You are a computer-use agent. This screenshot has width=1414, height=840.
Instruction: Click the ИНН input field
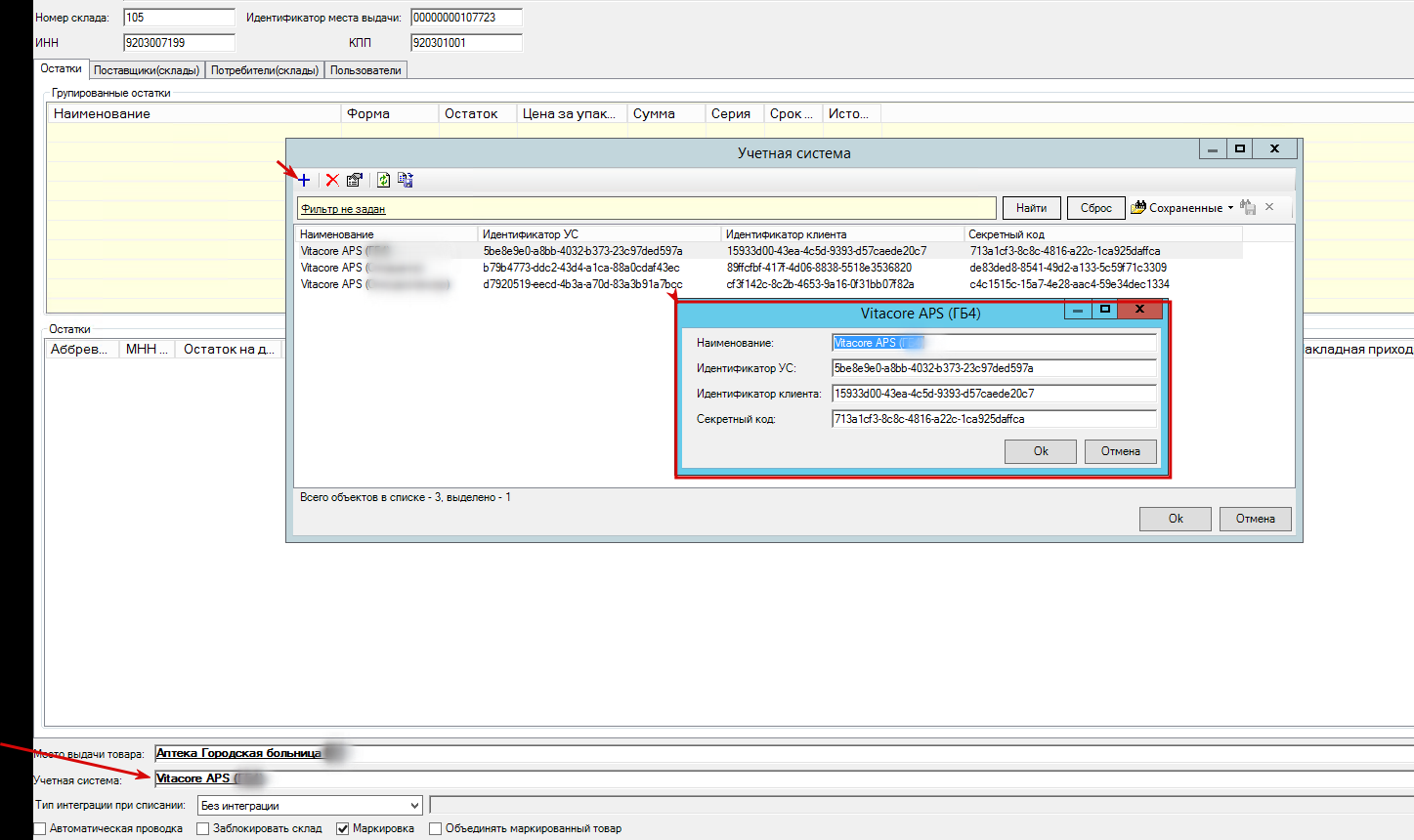179,43
